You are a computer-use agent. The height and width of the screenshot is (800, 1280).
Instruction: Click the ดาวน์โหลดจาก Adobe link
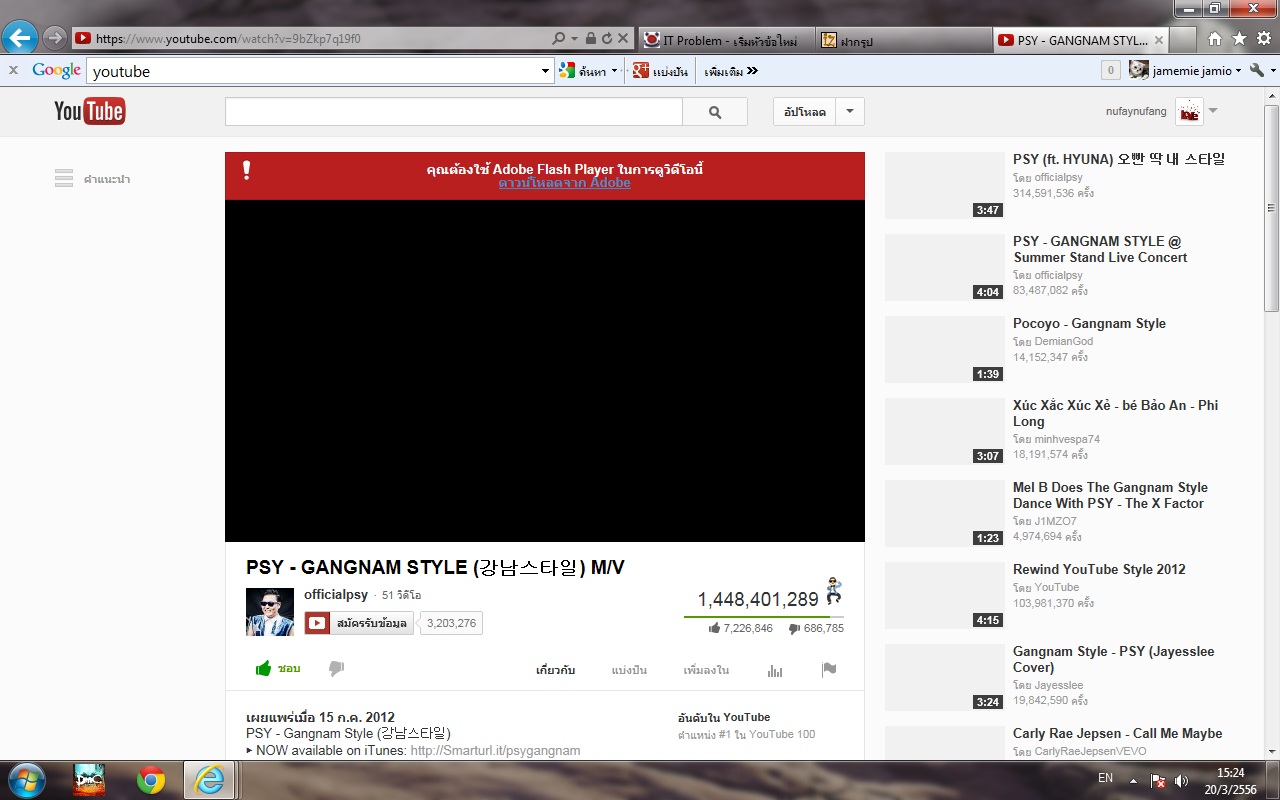tap(564, 183)
